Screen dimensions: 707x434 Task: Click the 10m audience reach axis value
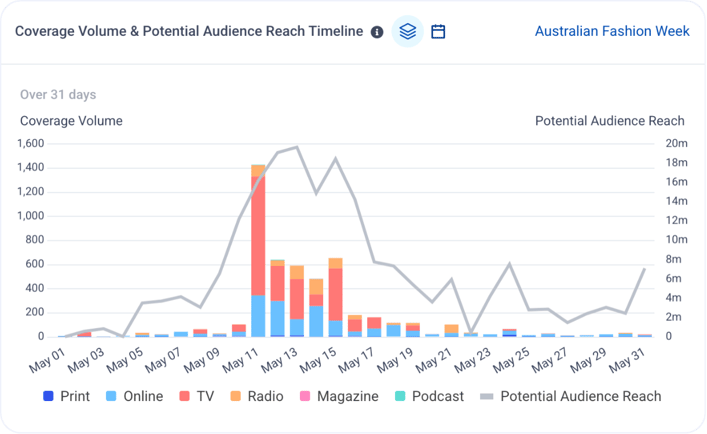tap(676, 239)
